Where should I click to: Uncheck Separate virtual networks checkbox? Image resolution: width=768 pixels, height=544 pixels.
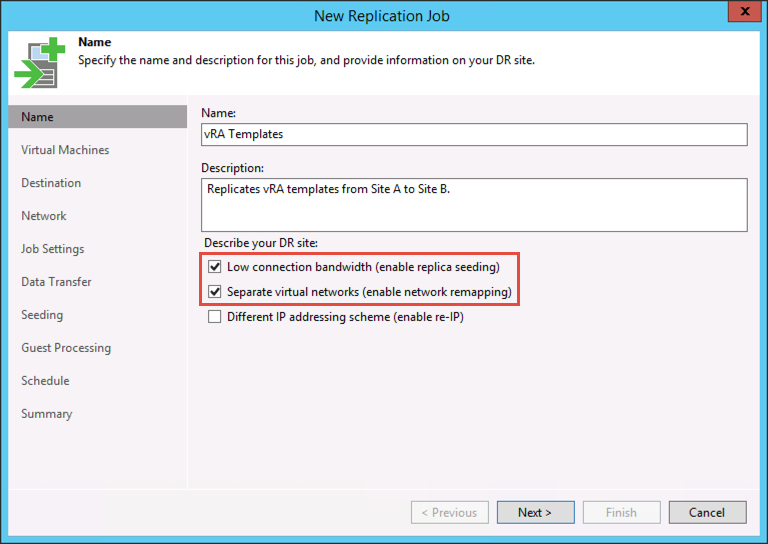(x=214, y=292)
